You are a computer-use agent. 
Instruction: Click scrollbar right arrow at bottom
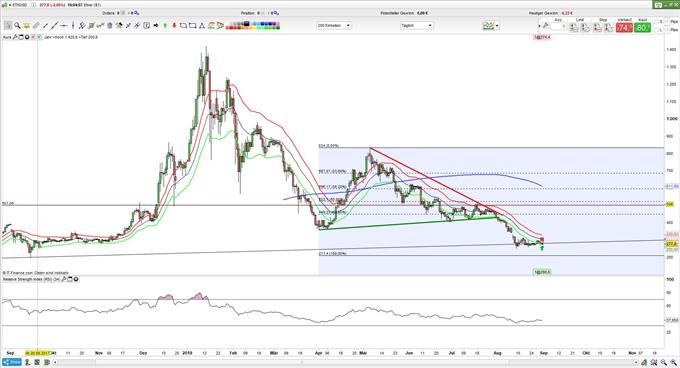point(636,362)
